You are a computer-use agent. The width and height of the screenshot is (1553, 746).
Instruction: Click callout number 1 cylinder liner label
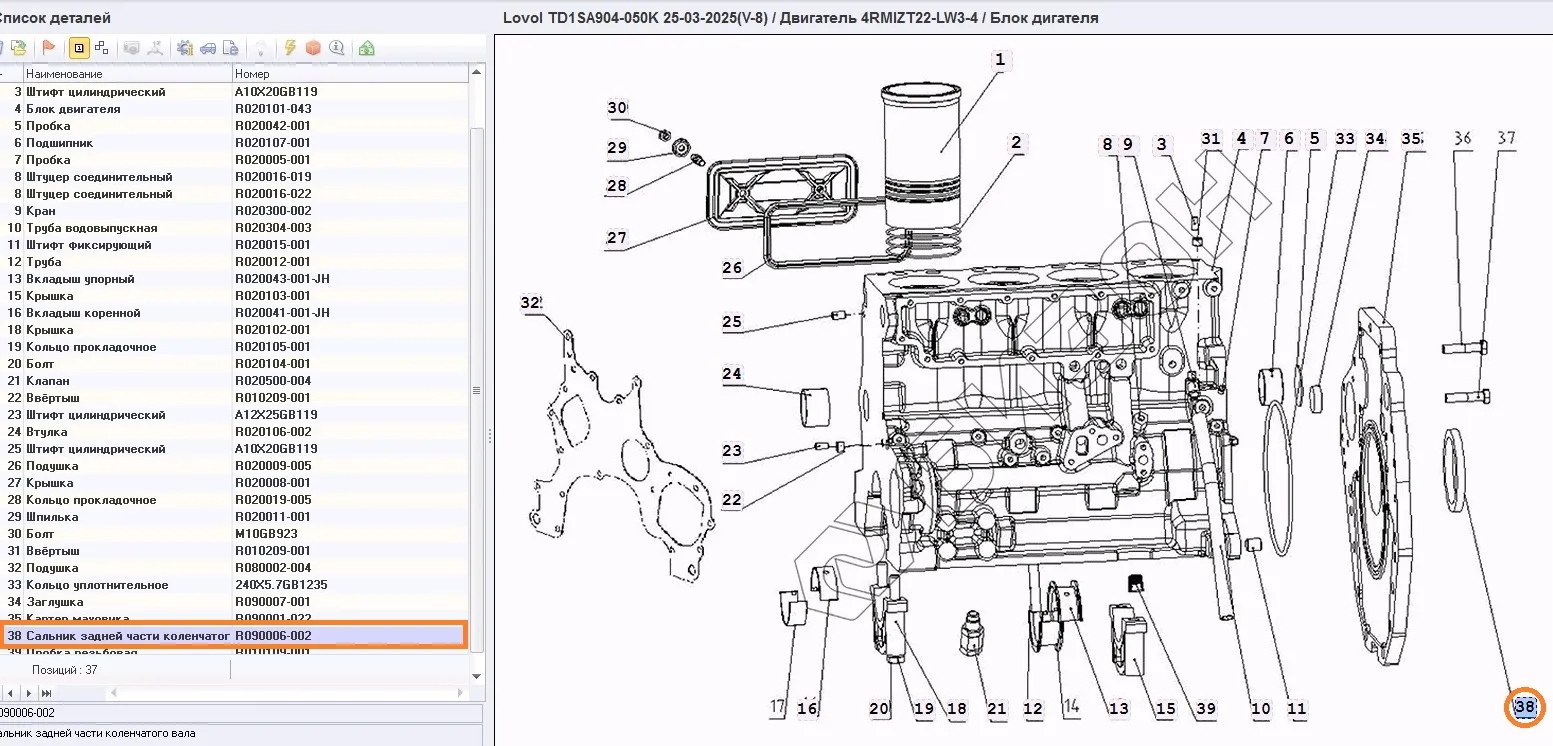(x=998, y=60)
